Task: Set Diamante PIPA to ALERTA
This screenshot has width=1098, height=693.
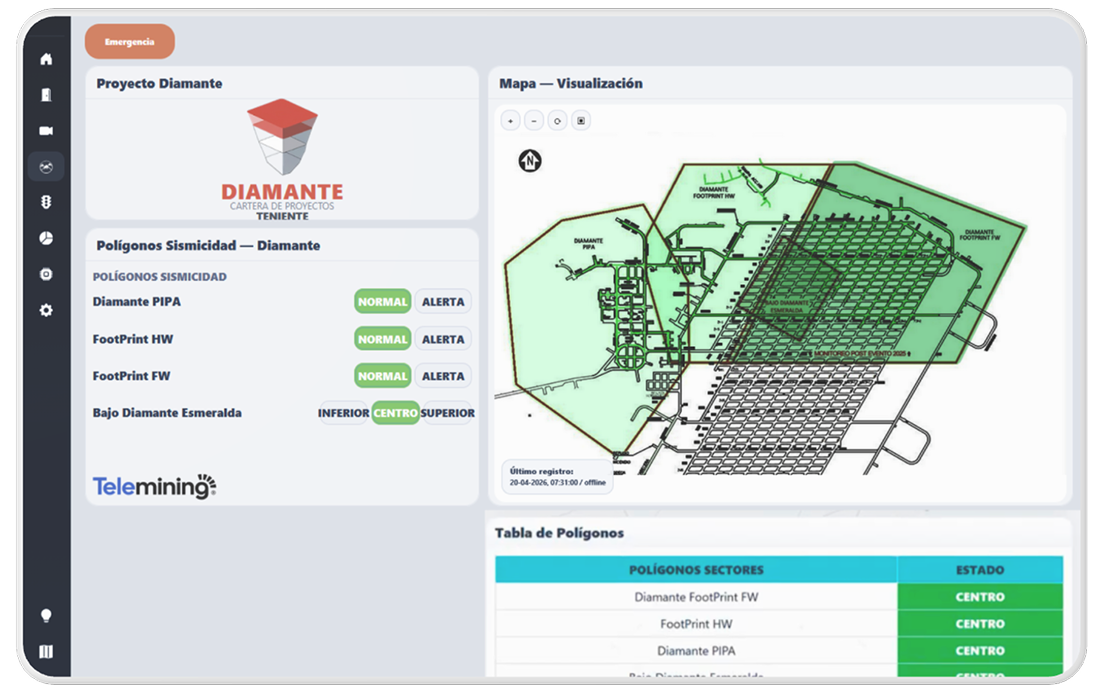Action: click(x=443, y=302)
